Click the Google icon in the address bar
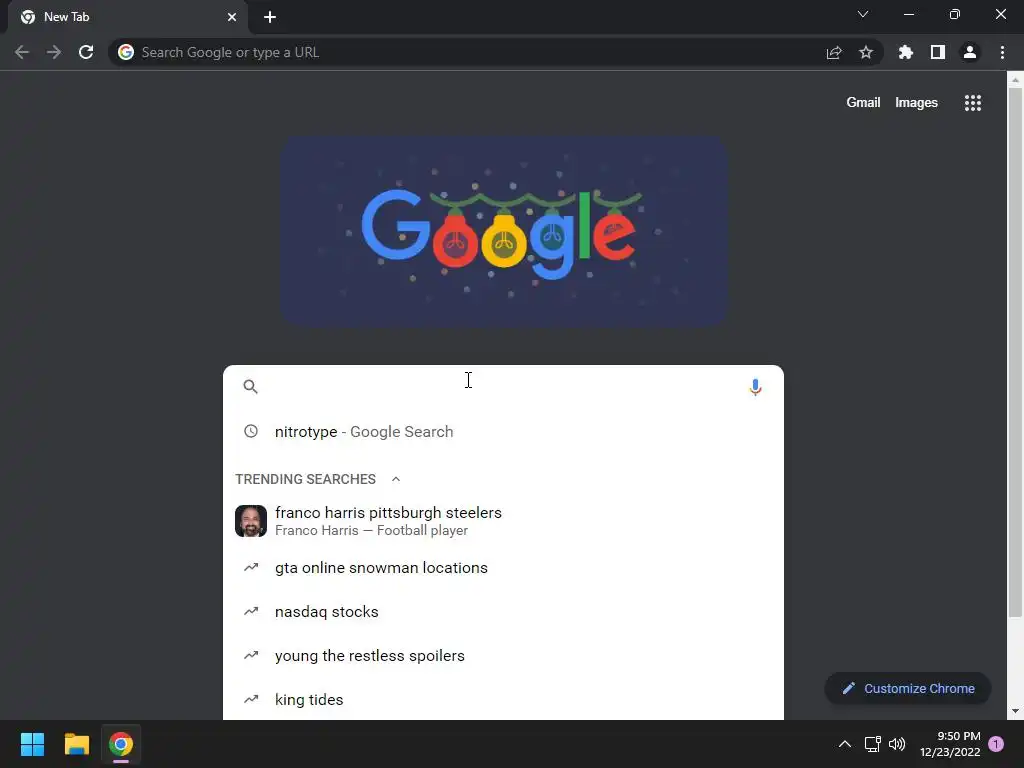 [126, 52]
